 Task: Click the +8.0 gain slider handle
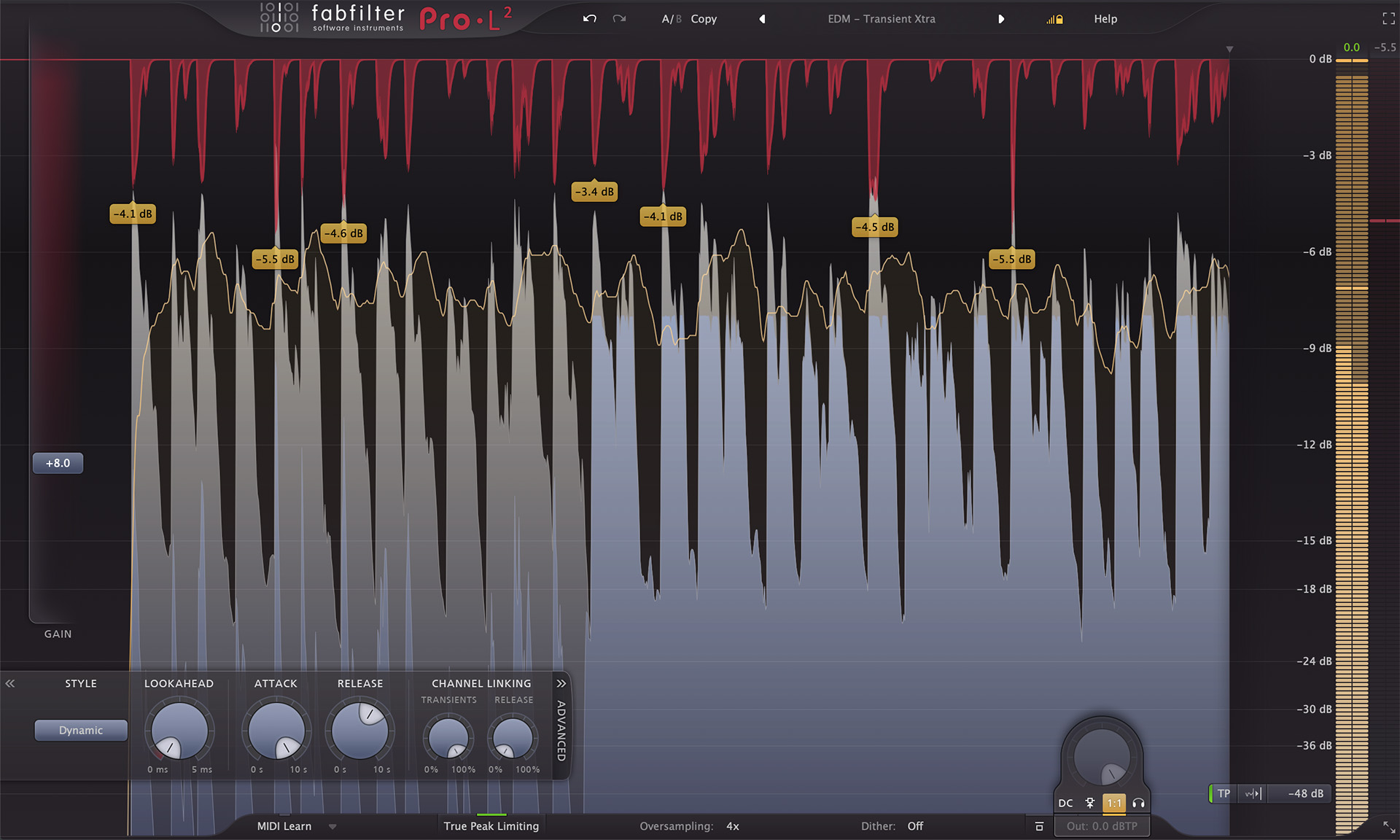tap(58, 463)
